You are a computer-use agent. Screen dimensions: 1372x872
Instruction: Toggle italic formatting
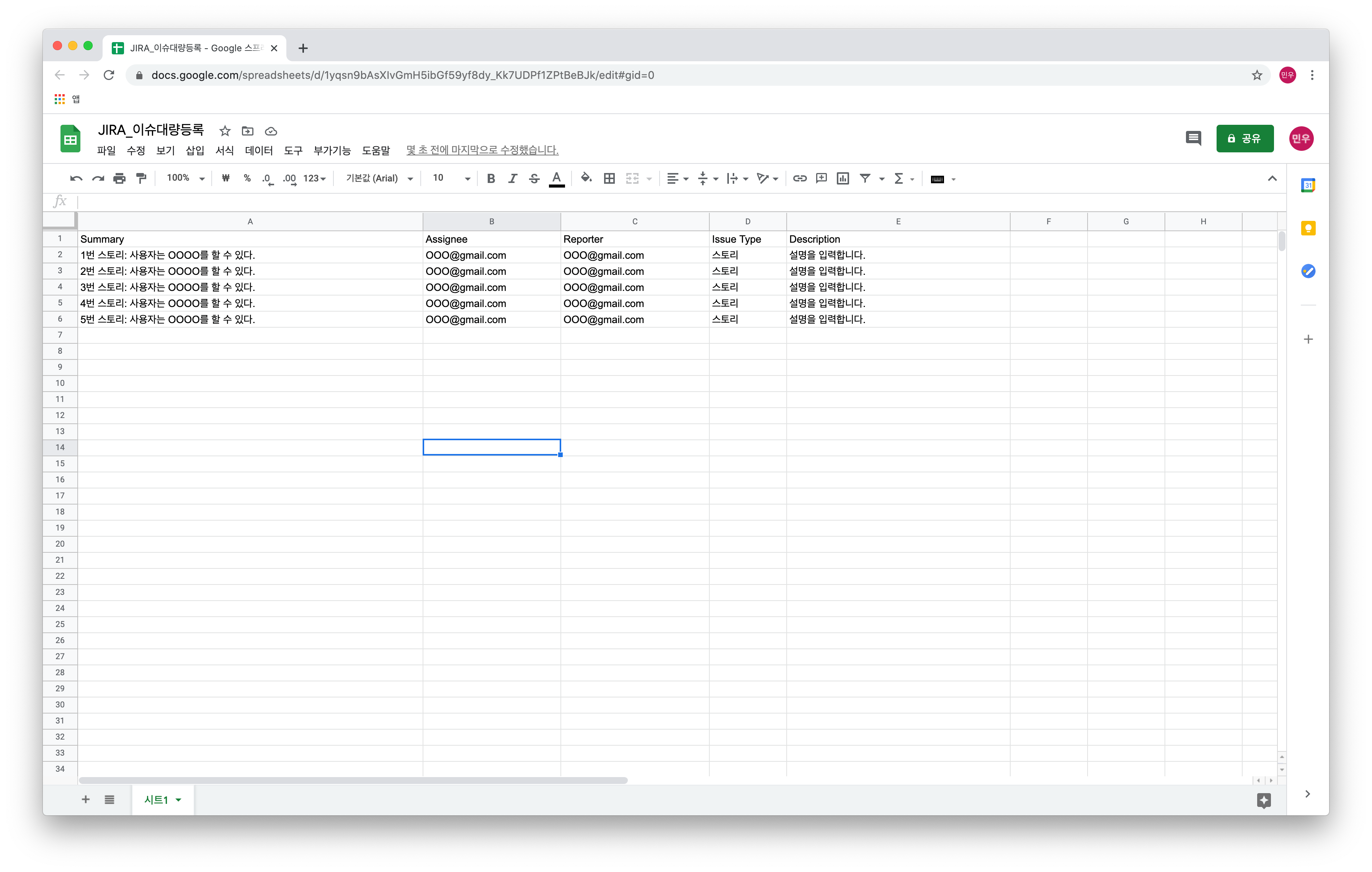pyautogui.click(x=512, y=178)
